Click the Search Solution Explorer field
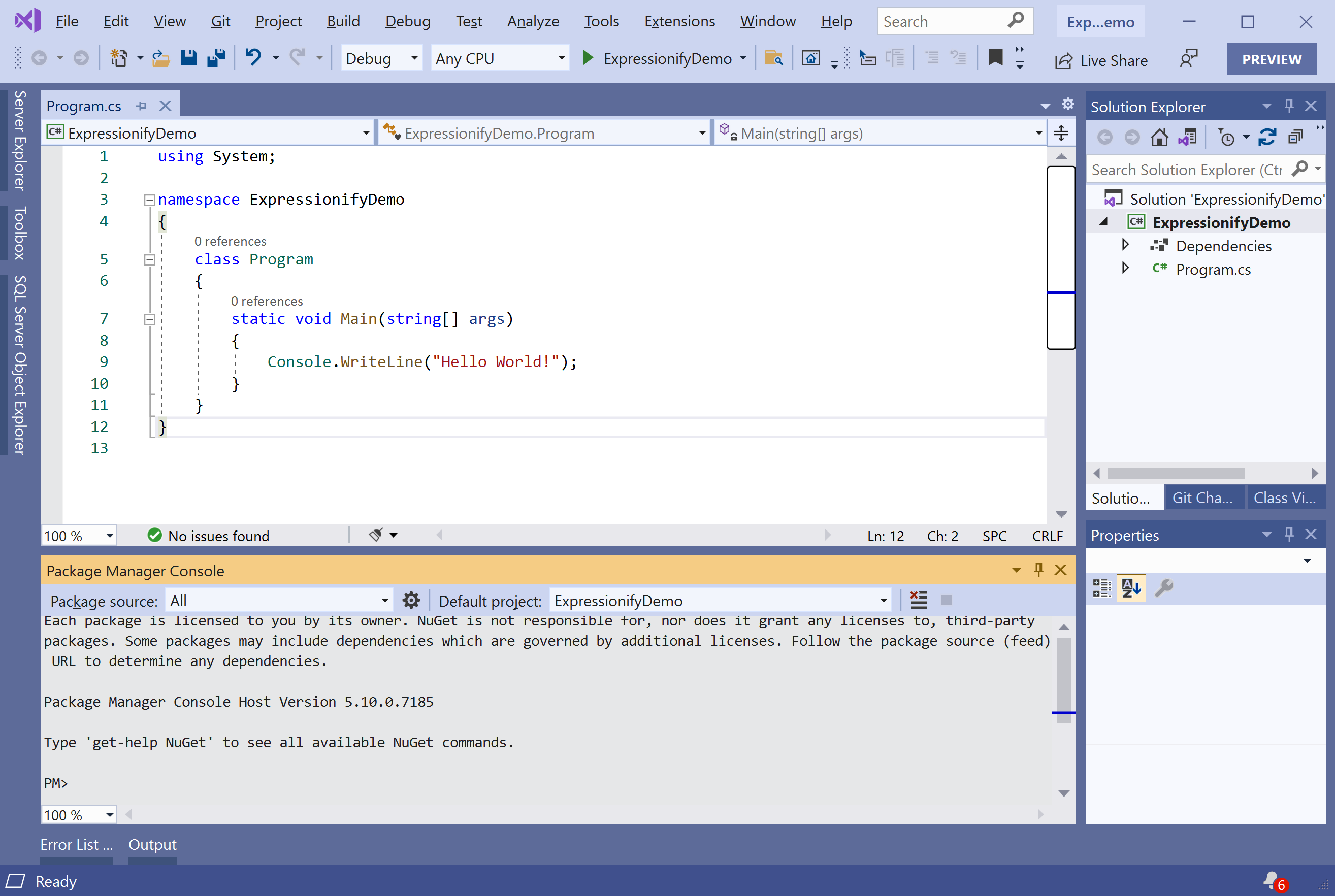Viewport: 1335px width, 896px height. [x=1186, y=170]
